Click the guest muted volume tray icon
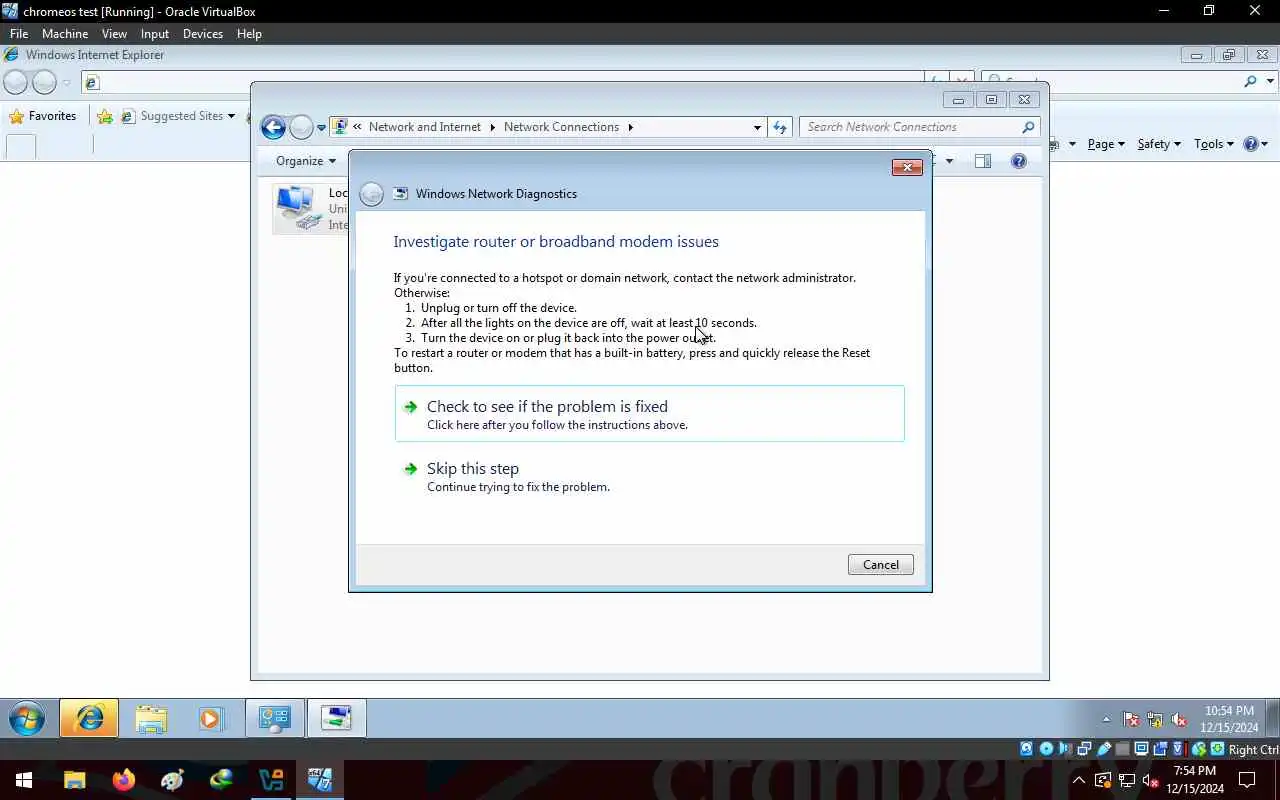1280x800 pixels. click(x=1179, y=719)
